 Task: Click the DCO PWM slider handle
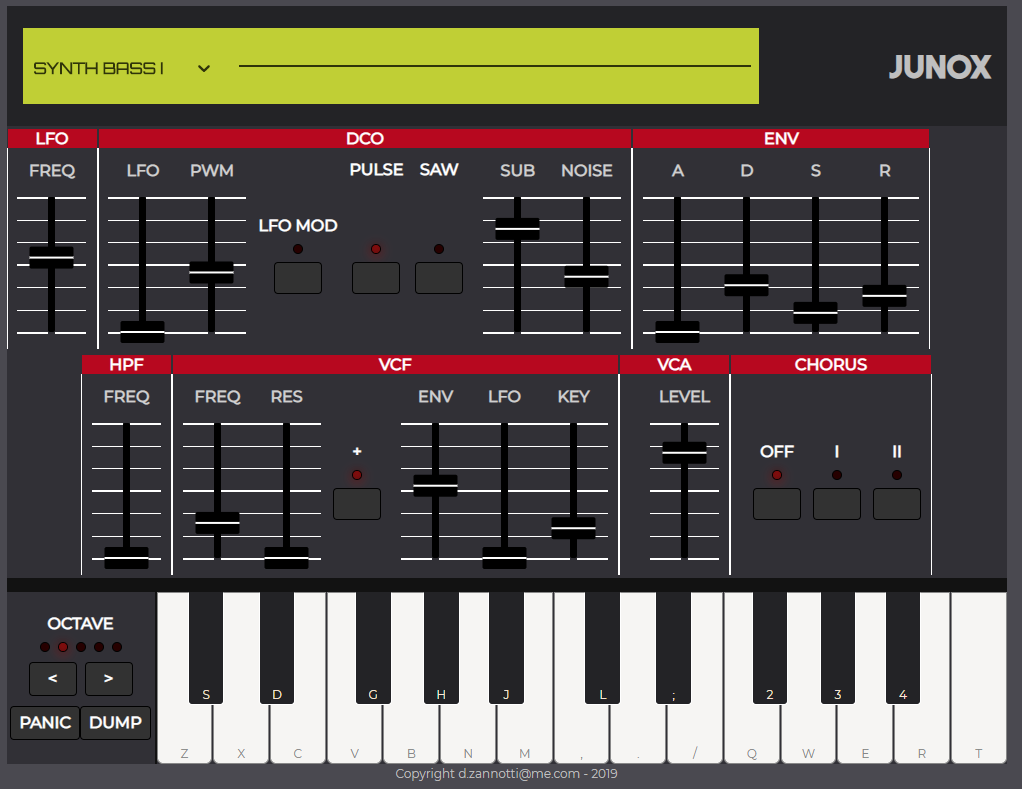[211, 272]
